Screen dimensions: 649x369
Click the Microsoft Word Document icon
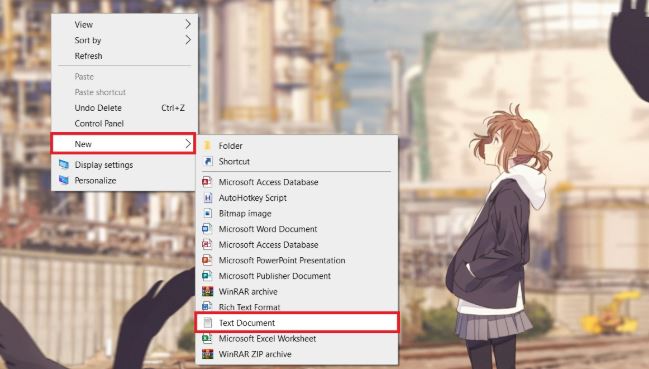click(207, 229)
